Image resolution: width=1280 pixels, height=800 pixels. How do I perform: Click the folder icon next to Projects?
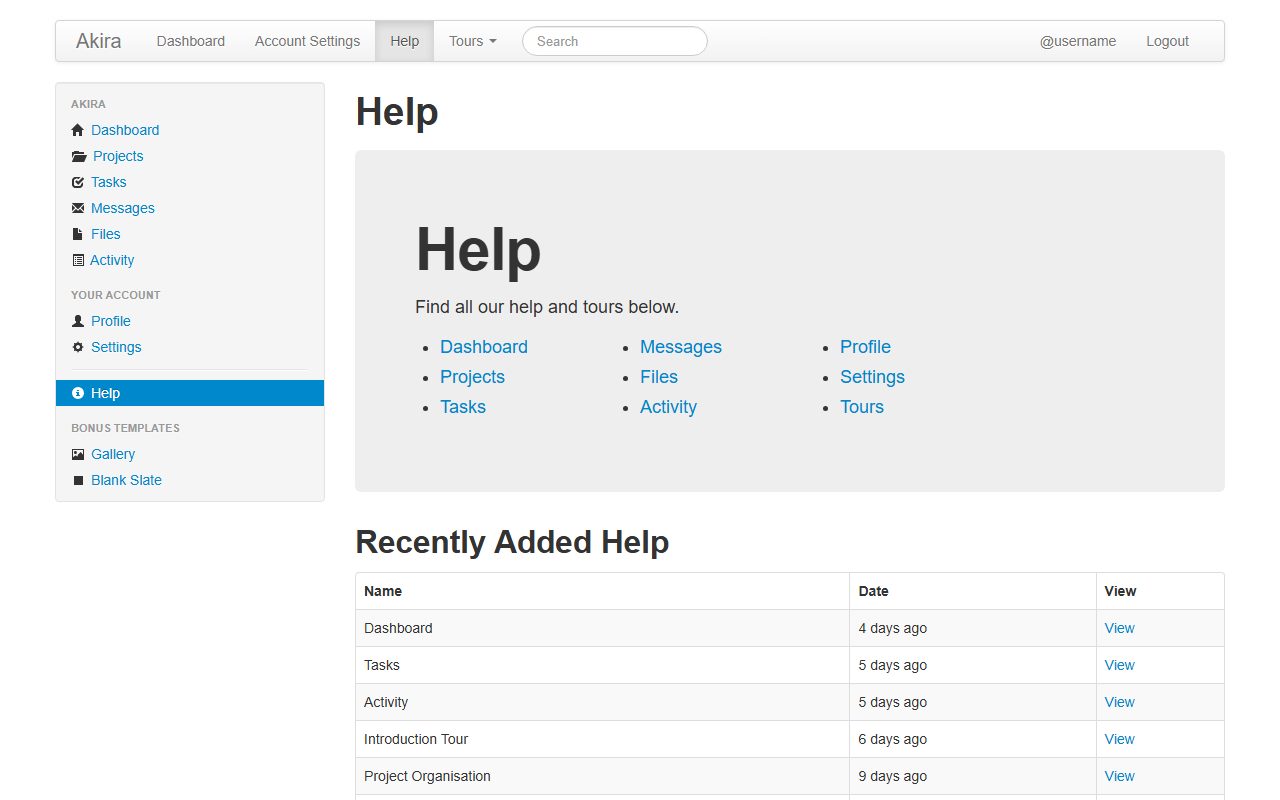79,156
